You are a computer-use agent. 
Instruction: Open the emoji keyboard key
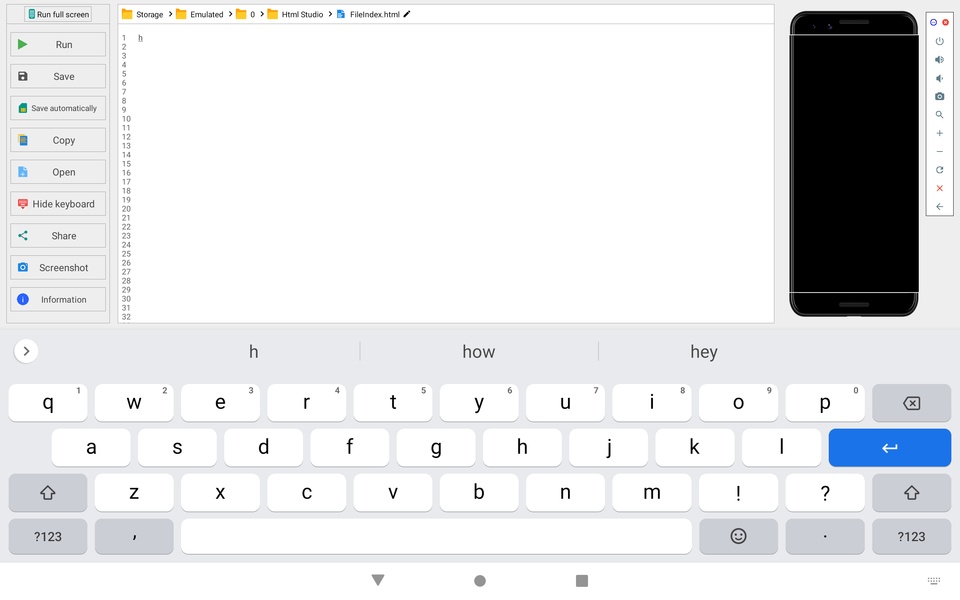click(738, 536)
